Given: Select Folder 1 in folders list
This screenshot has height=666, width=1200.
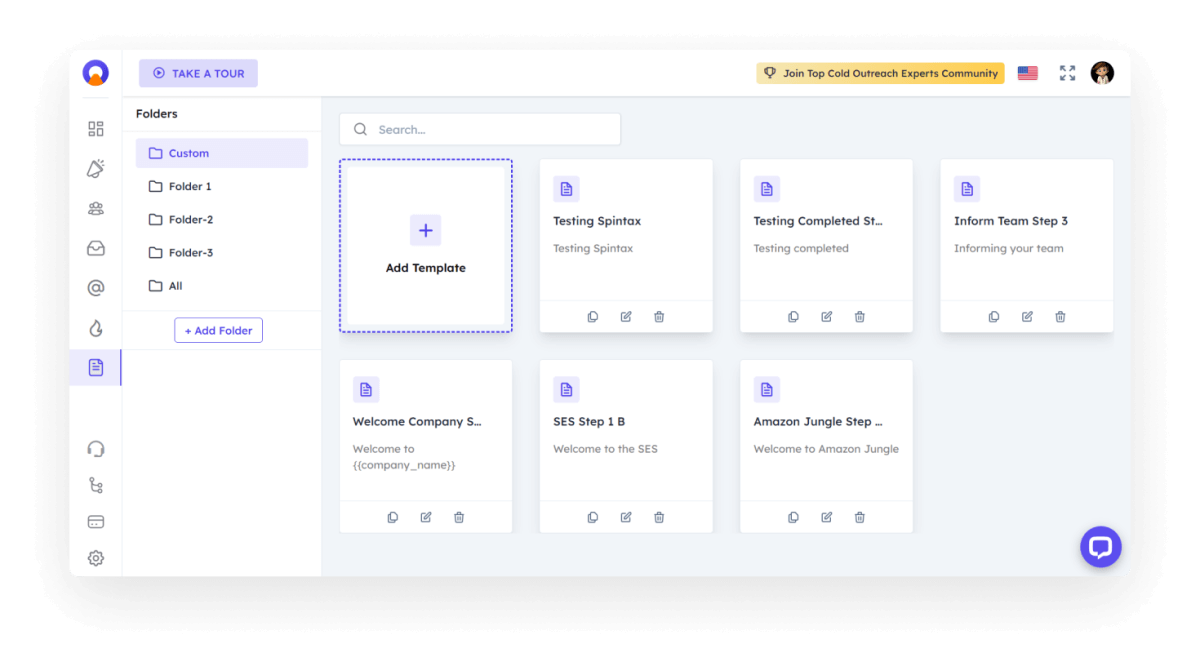Looking at the screenshot, I should pyautogui.click(x=222, y=186).
